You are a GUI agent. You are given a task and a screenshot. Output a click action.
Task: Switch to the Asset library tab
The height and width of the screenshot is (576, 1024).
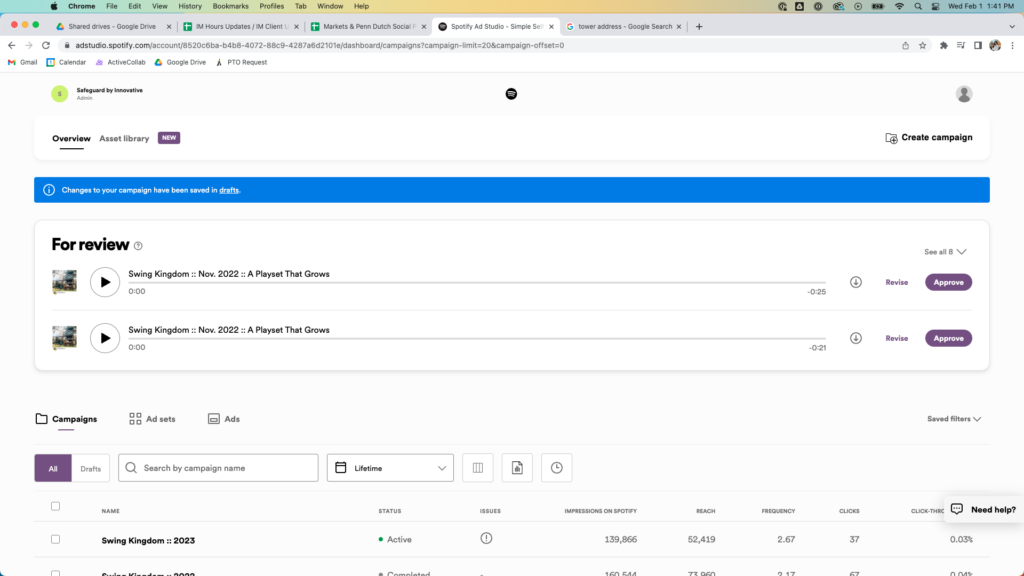(124, 138)
